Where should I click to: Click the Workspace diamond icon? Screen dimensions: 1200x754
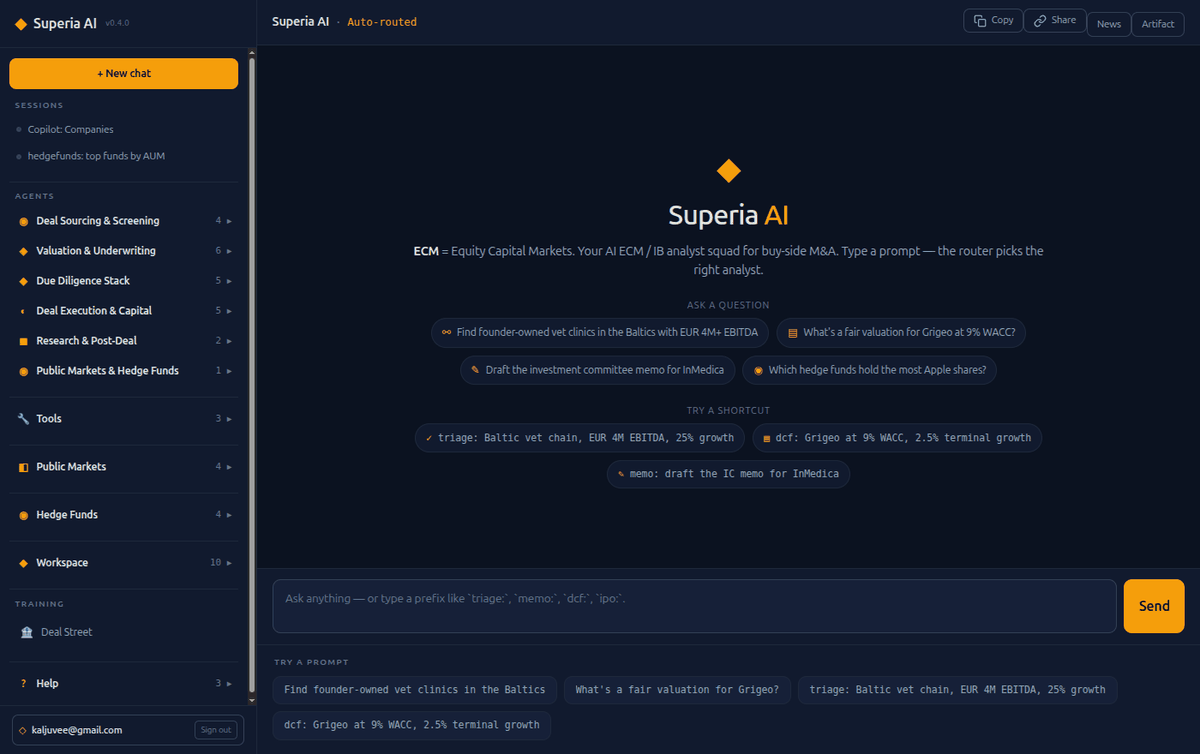coord(24,563)
